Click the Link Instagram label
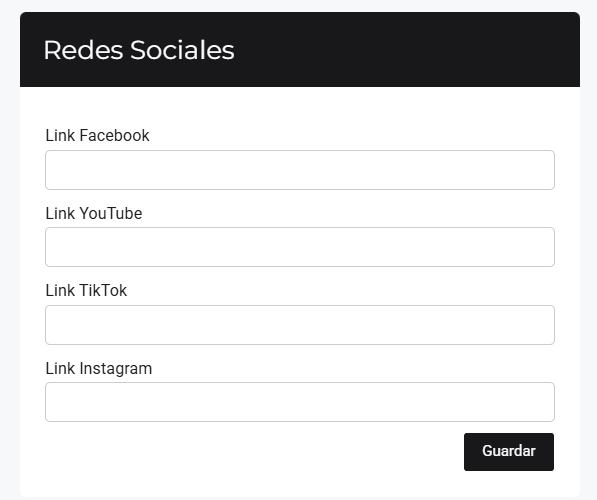Viewport: 597px width, 500px height. coord(99,369)
